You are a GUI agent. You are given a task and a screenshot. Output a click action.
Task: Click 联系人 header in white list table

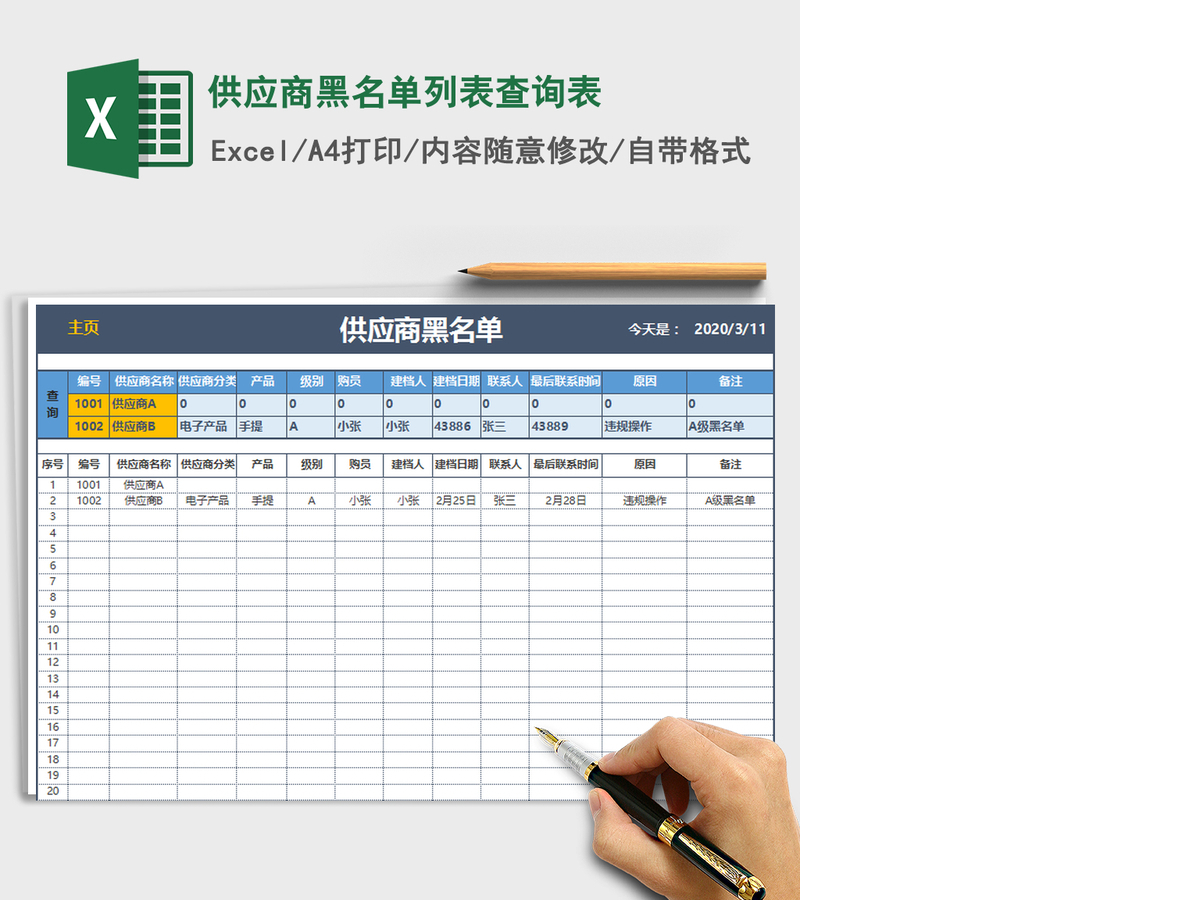[505, 464]
